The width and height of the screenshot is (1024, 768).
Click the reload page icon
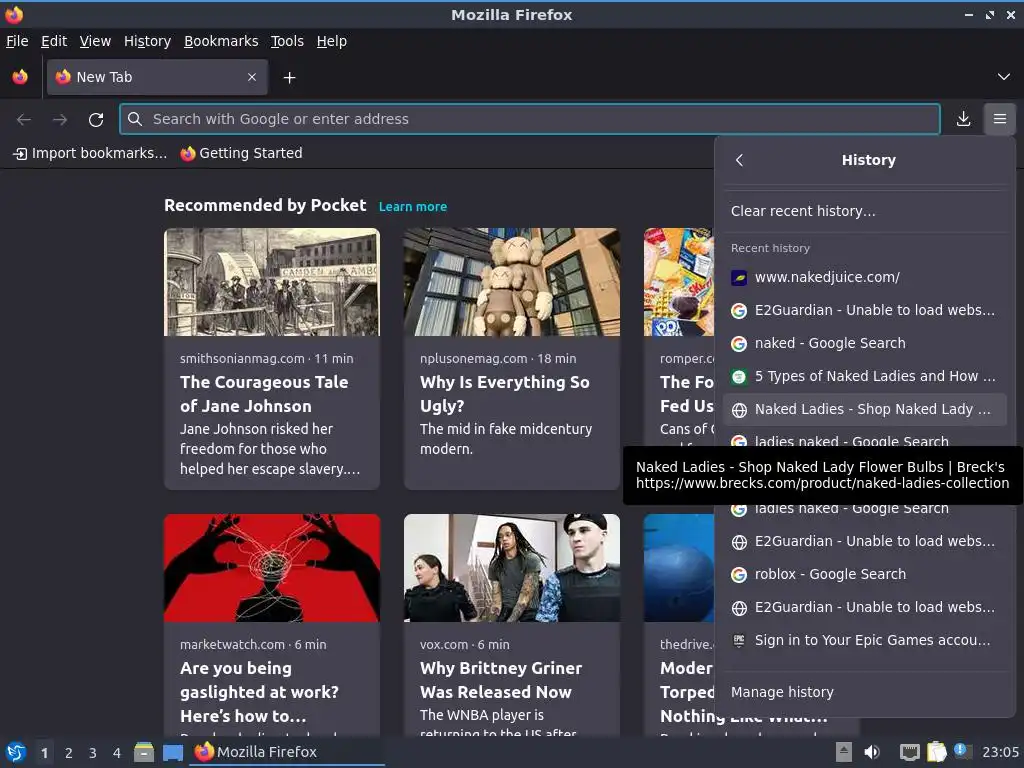(x=96, y=120)
